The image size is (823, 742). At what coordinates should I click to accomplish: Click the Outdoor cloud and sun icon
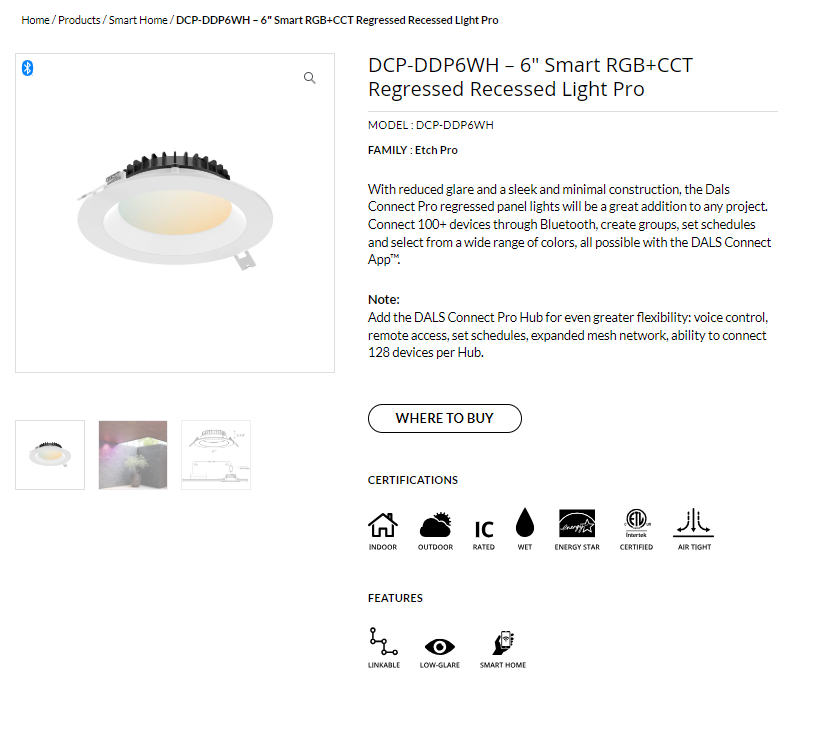[x=435, y=525]
